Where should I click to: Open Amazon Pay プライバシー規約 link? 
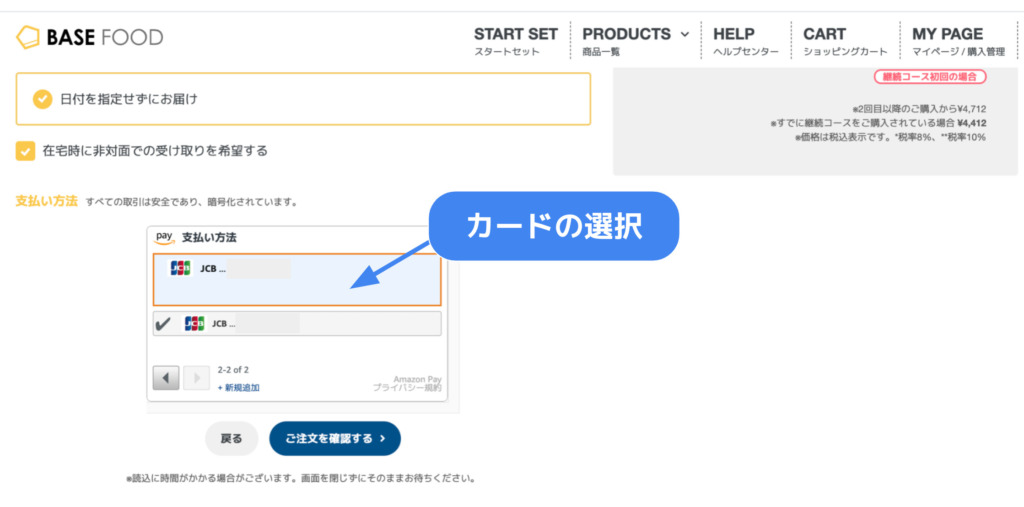point(407,387)
